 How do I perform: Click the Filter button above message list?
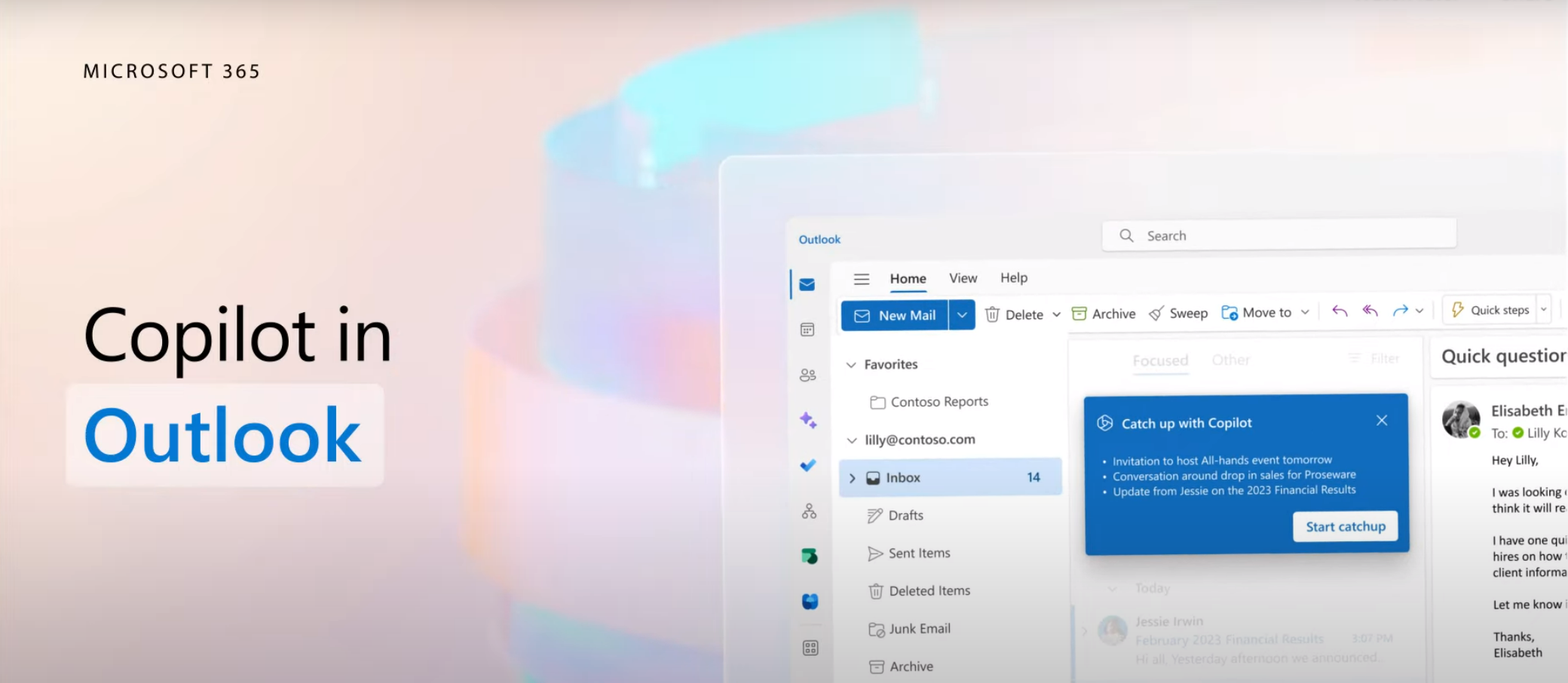coord(1374,358)
